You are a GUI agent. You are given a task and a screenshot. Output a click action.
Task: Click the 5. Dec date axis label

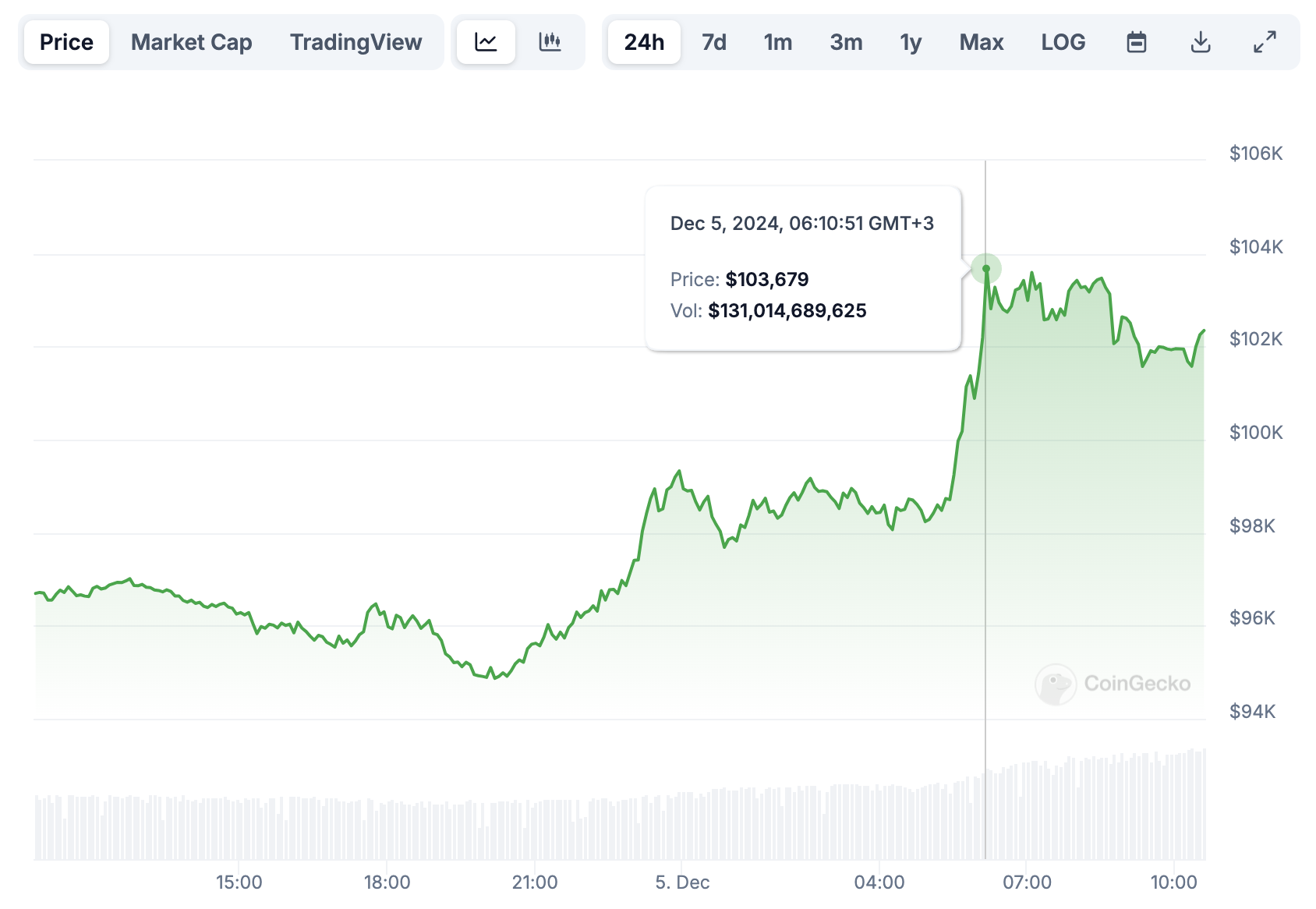pyautogui.click(x=682, y=882)
